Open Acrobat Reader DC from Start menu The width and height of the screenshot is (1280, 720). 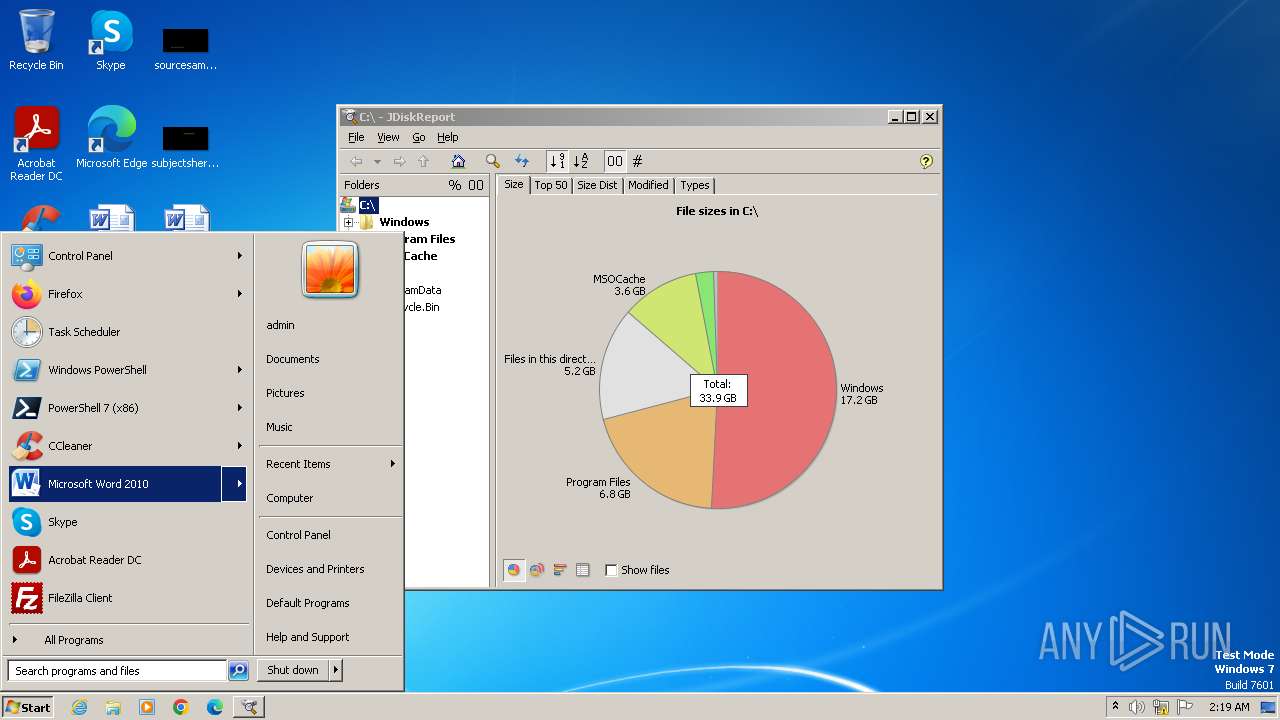pyautogui.click(x=128, y=560)
